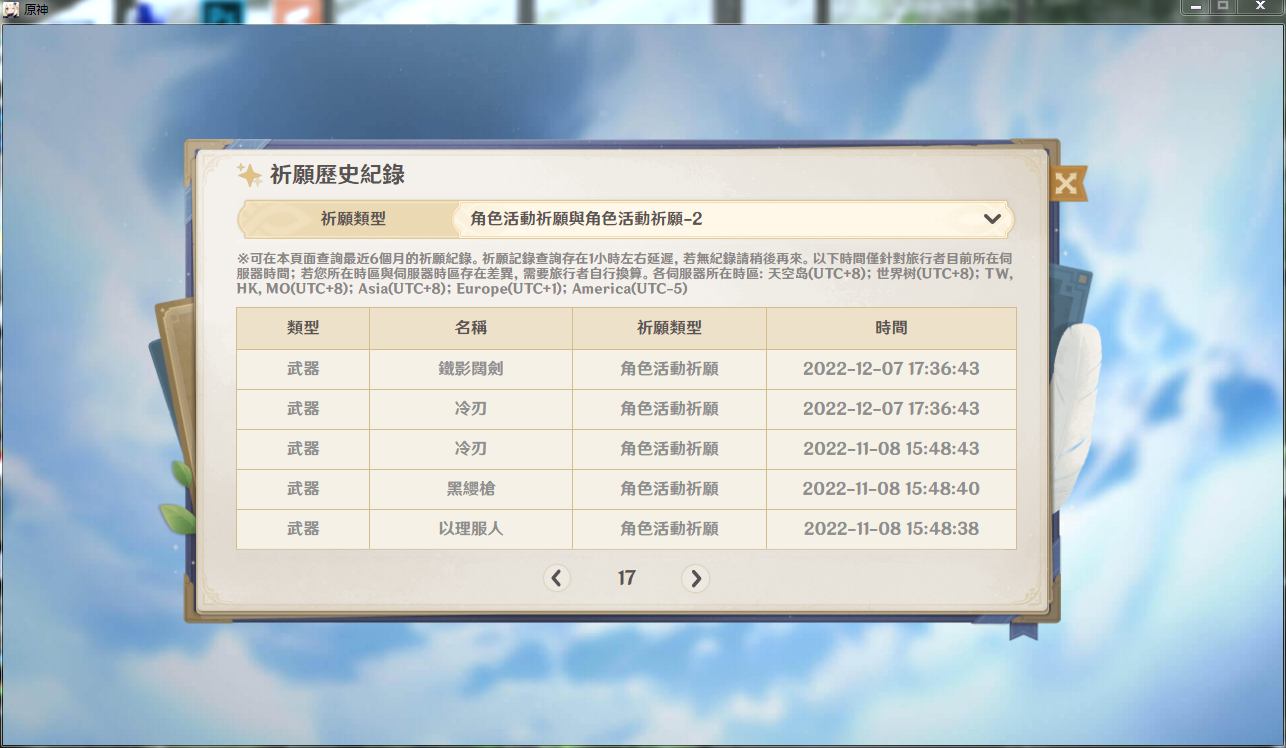The image size is (1286, 748).
Task: Click the 武器 type cell in the 黑纓槍 row
Action: click(303, 489)
